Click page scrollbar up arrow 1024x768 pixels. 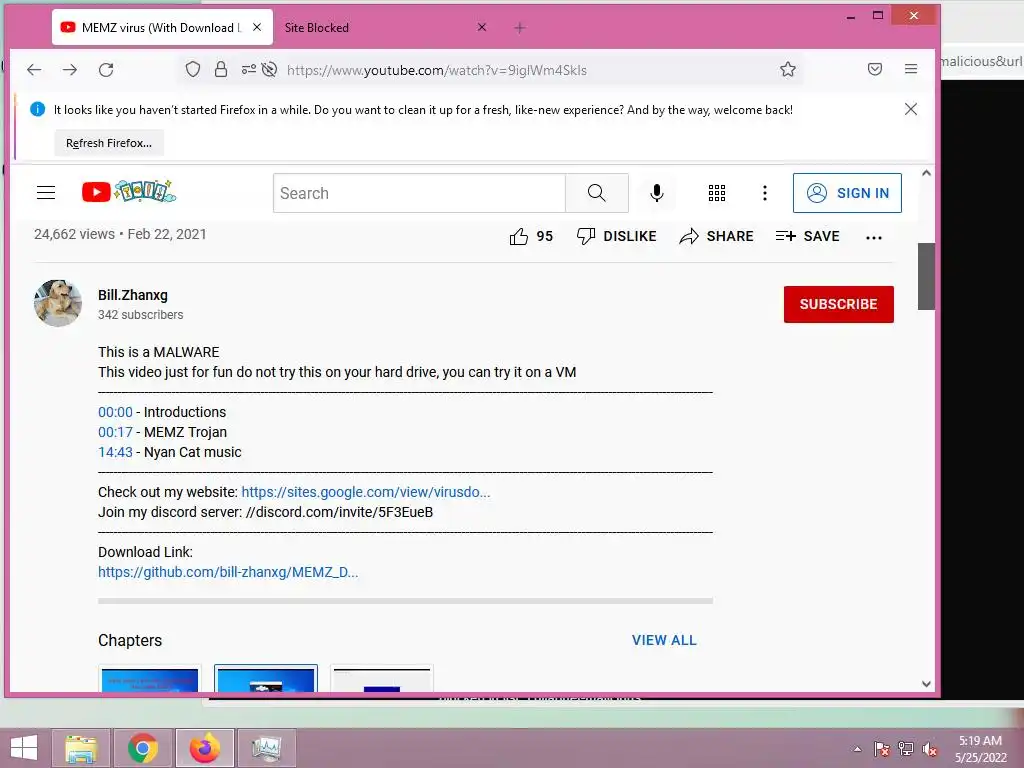click(x=926, y=173)
